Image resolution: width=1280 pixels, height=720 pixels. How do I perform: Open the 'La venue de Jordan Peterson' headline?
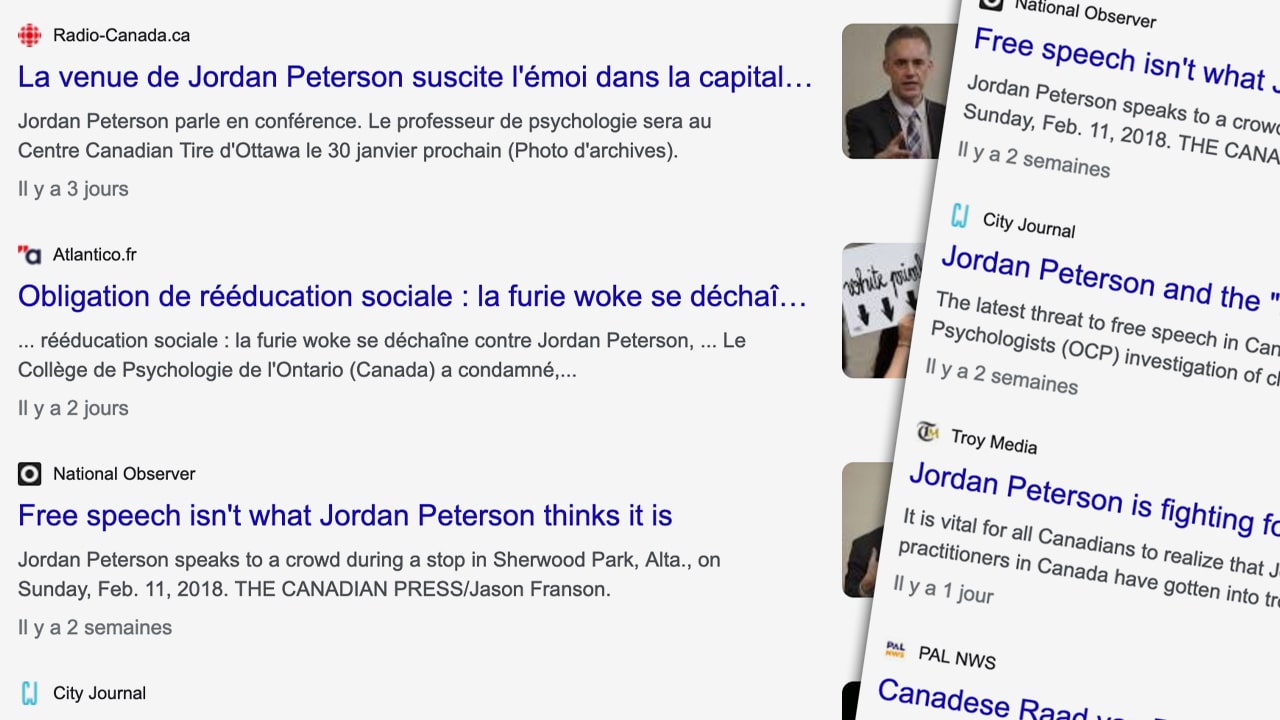click(x=415, y=77)
